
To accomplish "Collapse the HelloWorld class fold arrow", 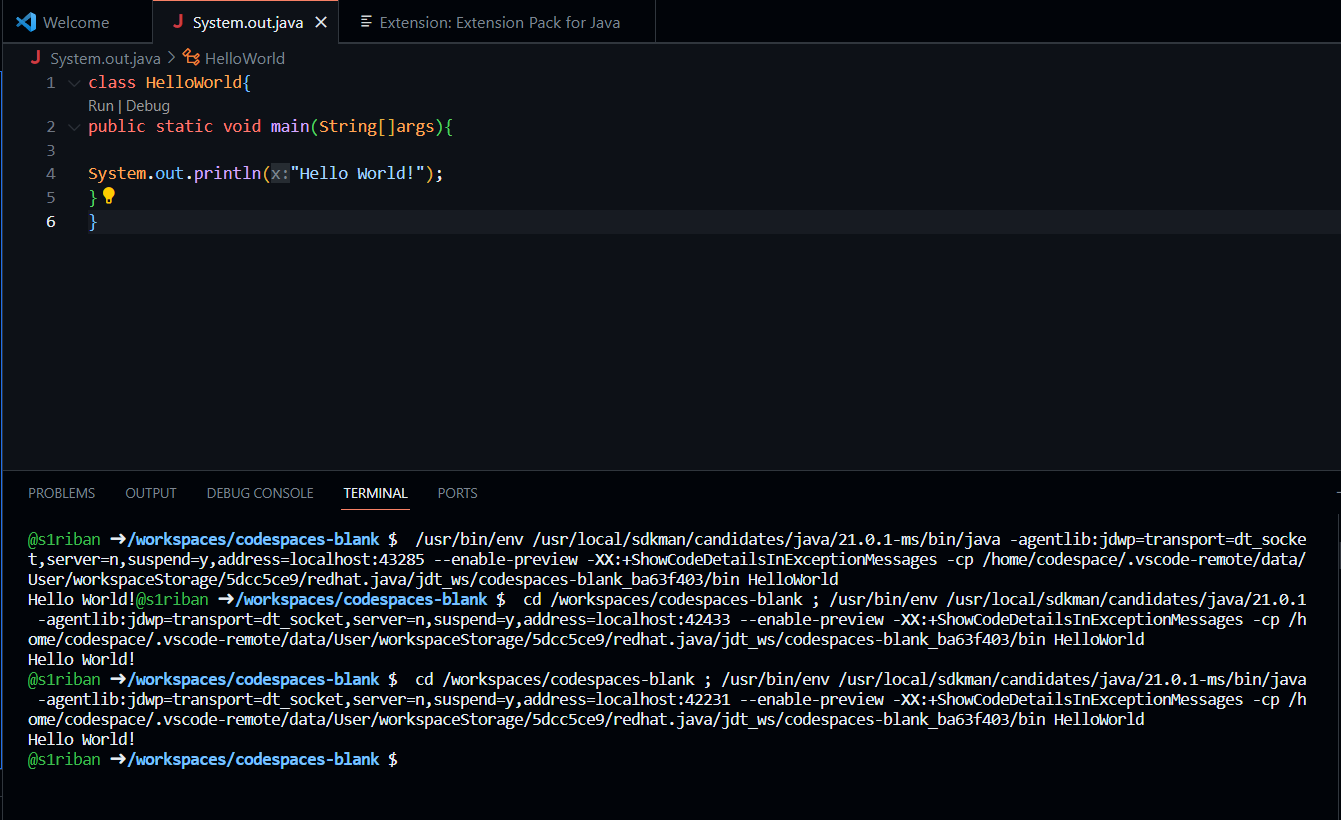I will (x=74, y=83).
